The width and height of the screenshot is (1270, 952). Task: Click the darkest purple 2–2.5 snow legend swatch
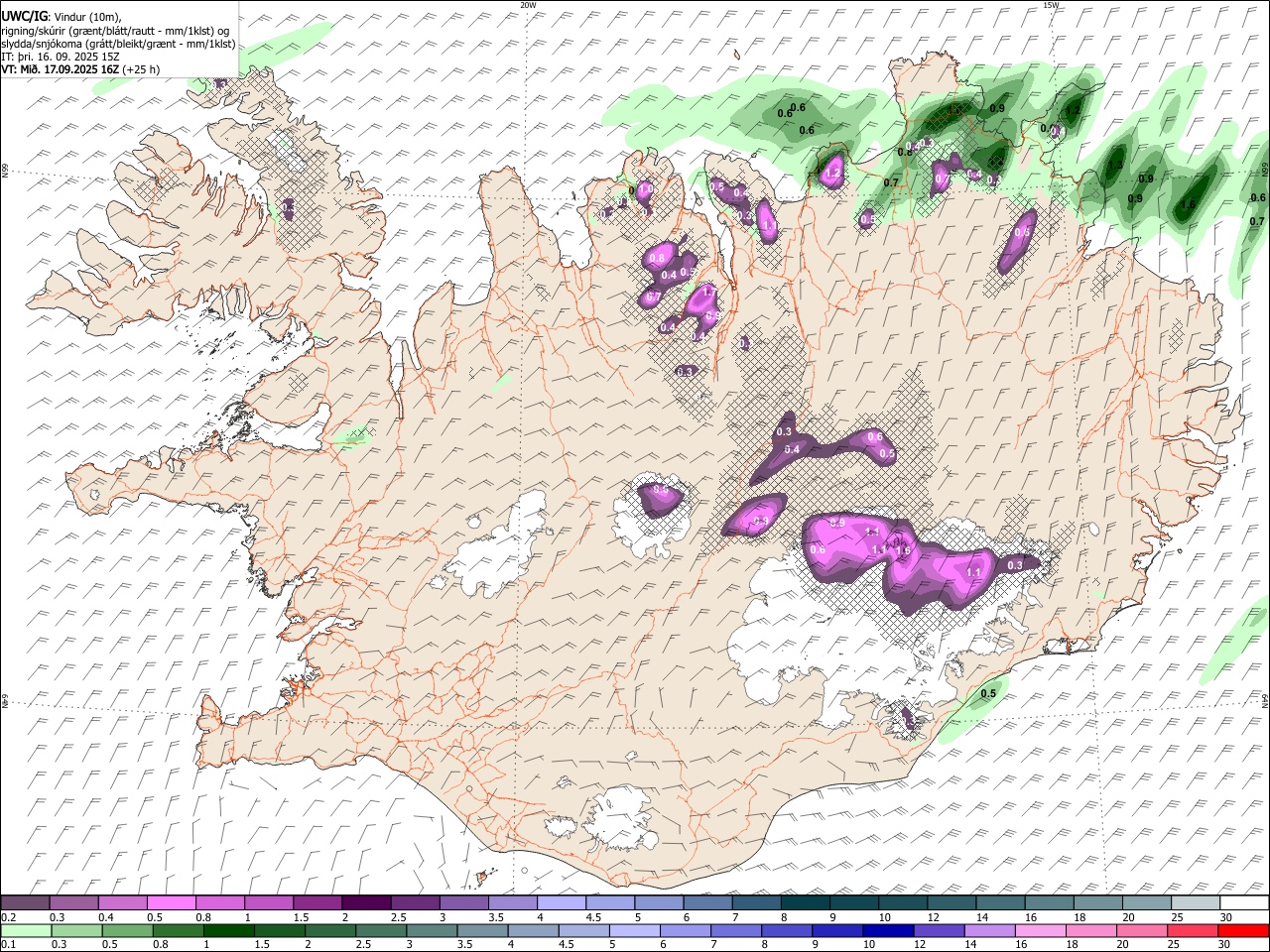[x=366, y=903]
